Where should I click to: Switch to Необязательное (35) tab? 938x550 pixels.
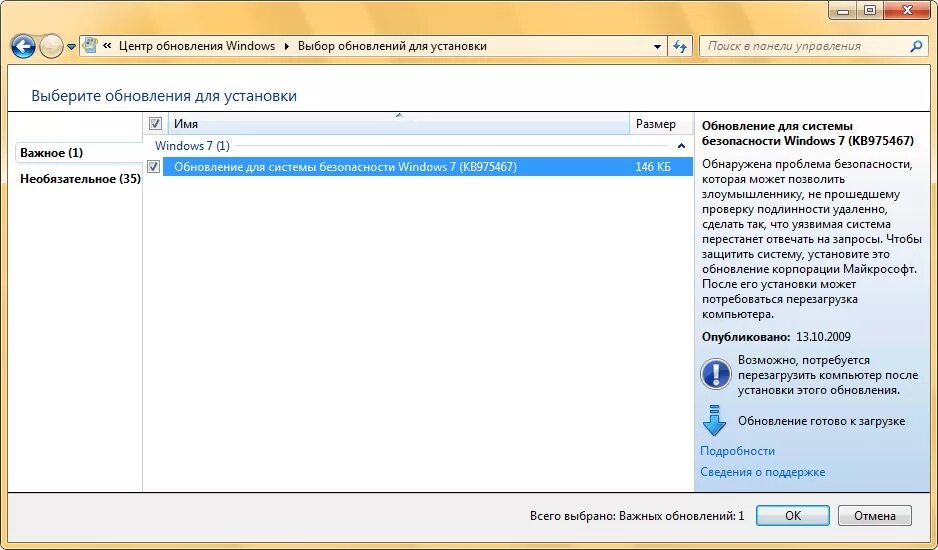[80, 179]
